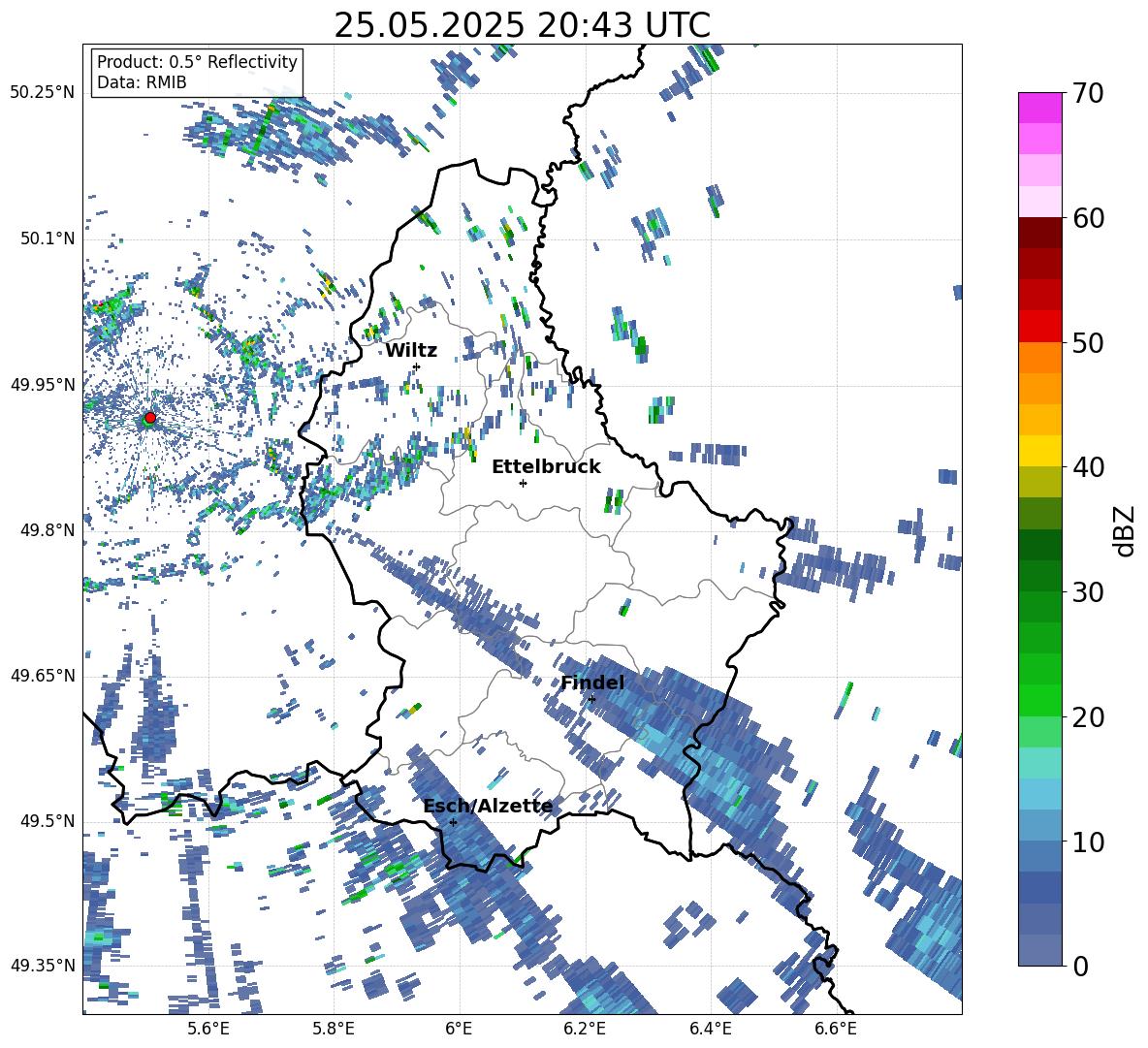Click the 50.25°N latitude label
This screenshot has width=1148, height=1048.
click(x=43, y=93)
